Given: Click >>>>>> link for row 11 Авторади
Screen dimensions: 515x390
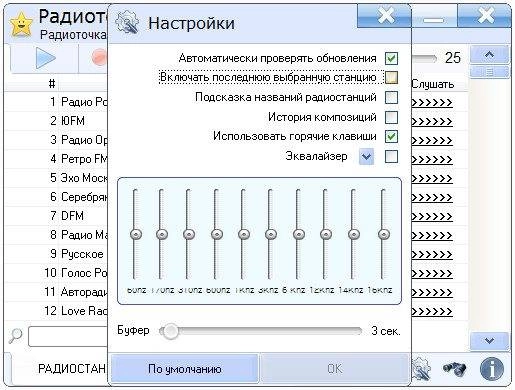Looking at the screenshot, I should [x=432, y=292].
